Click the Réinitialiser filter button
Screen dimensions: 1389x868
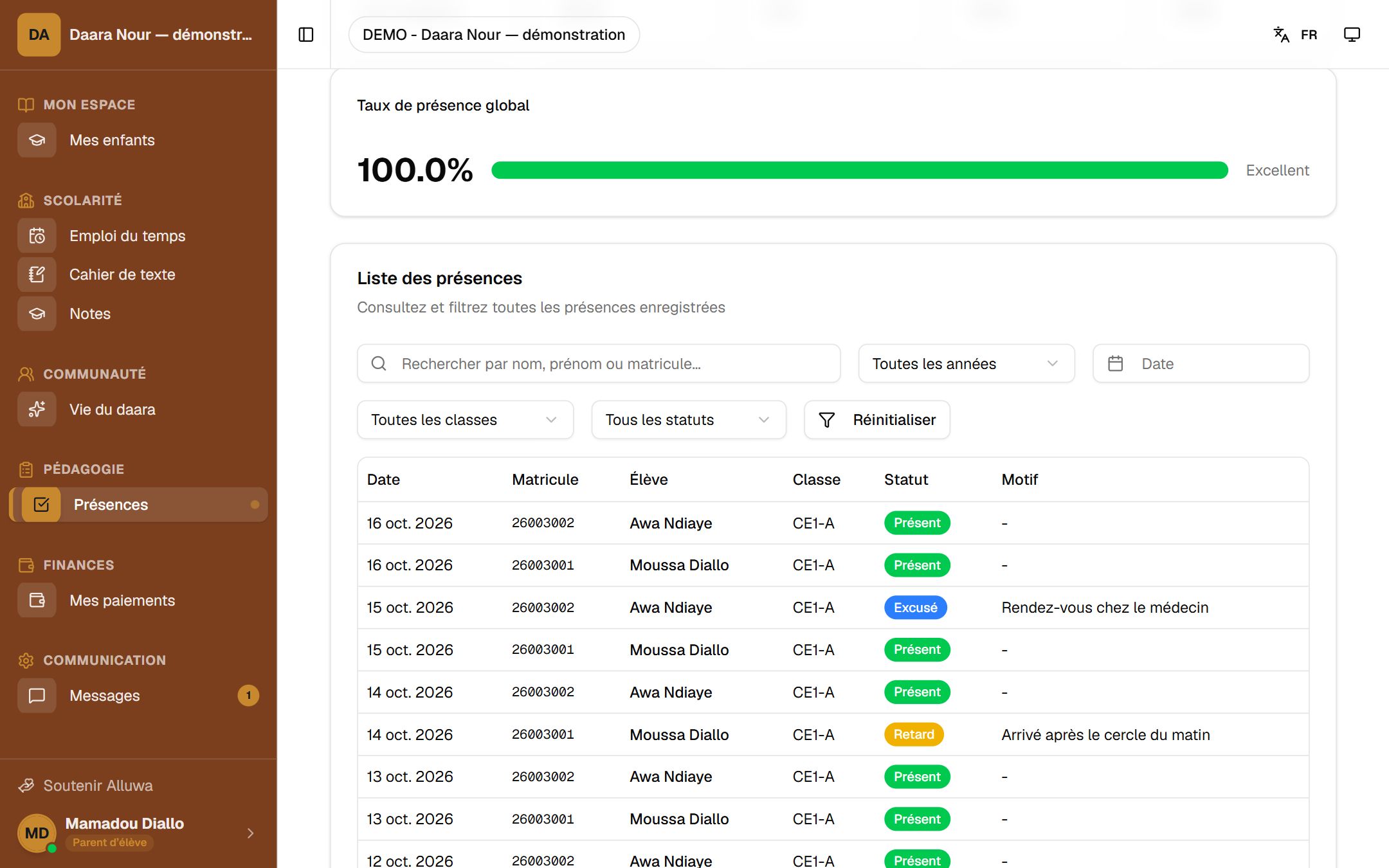coord(877,420)
